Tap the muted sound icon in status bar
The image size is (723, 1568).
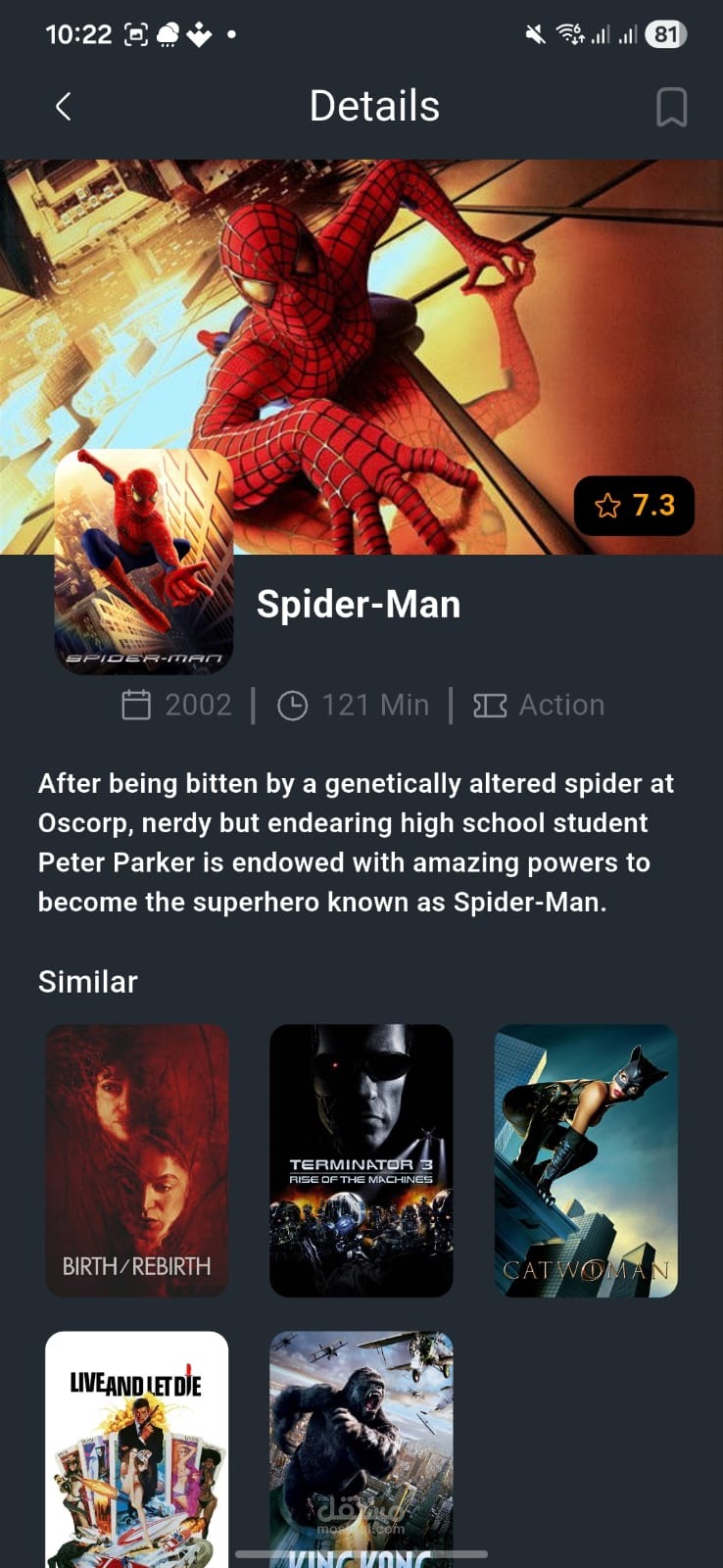click(535, 35)
